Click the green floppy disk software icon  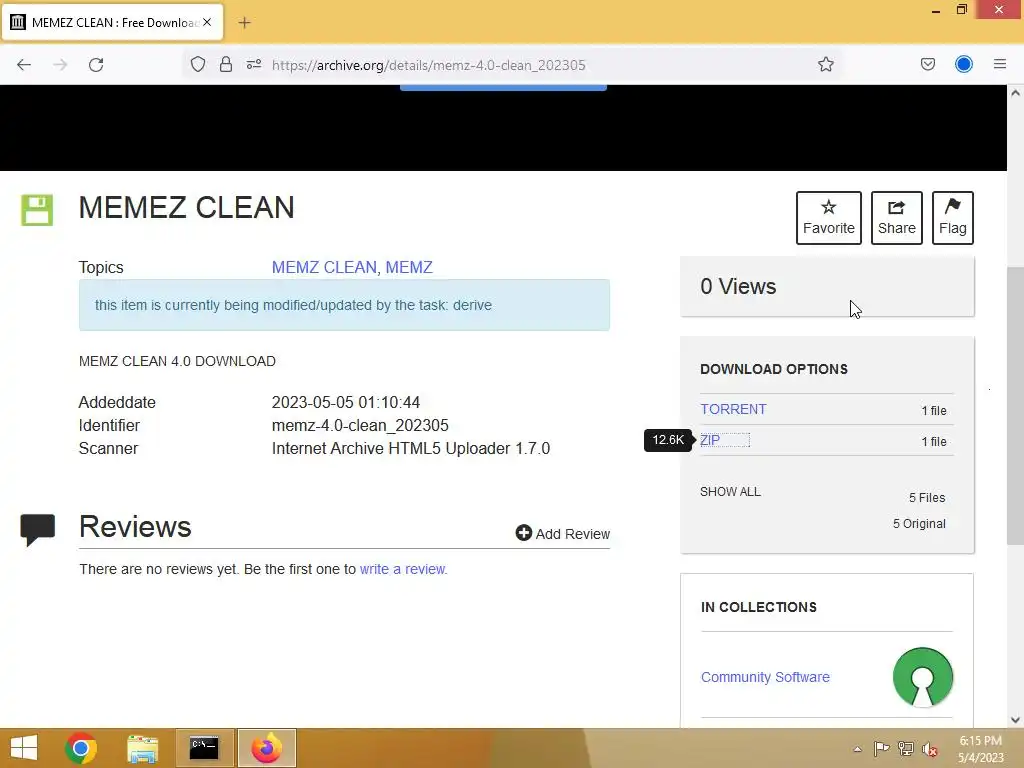pos(37,210)
